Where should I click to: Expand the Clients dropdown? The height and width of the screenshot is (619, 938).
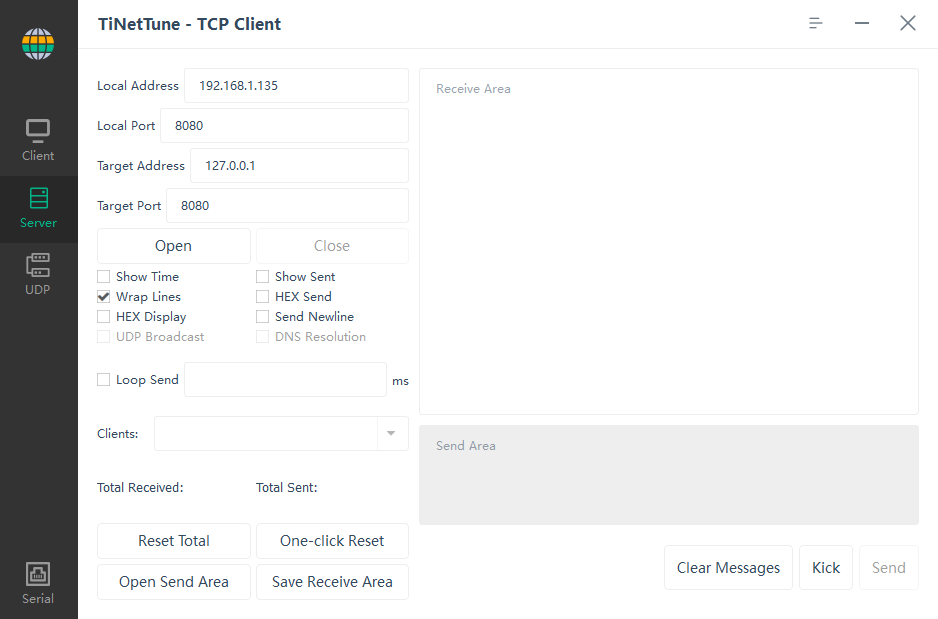point(390,433)
